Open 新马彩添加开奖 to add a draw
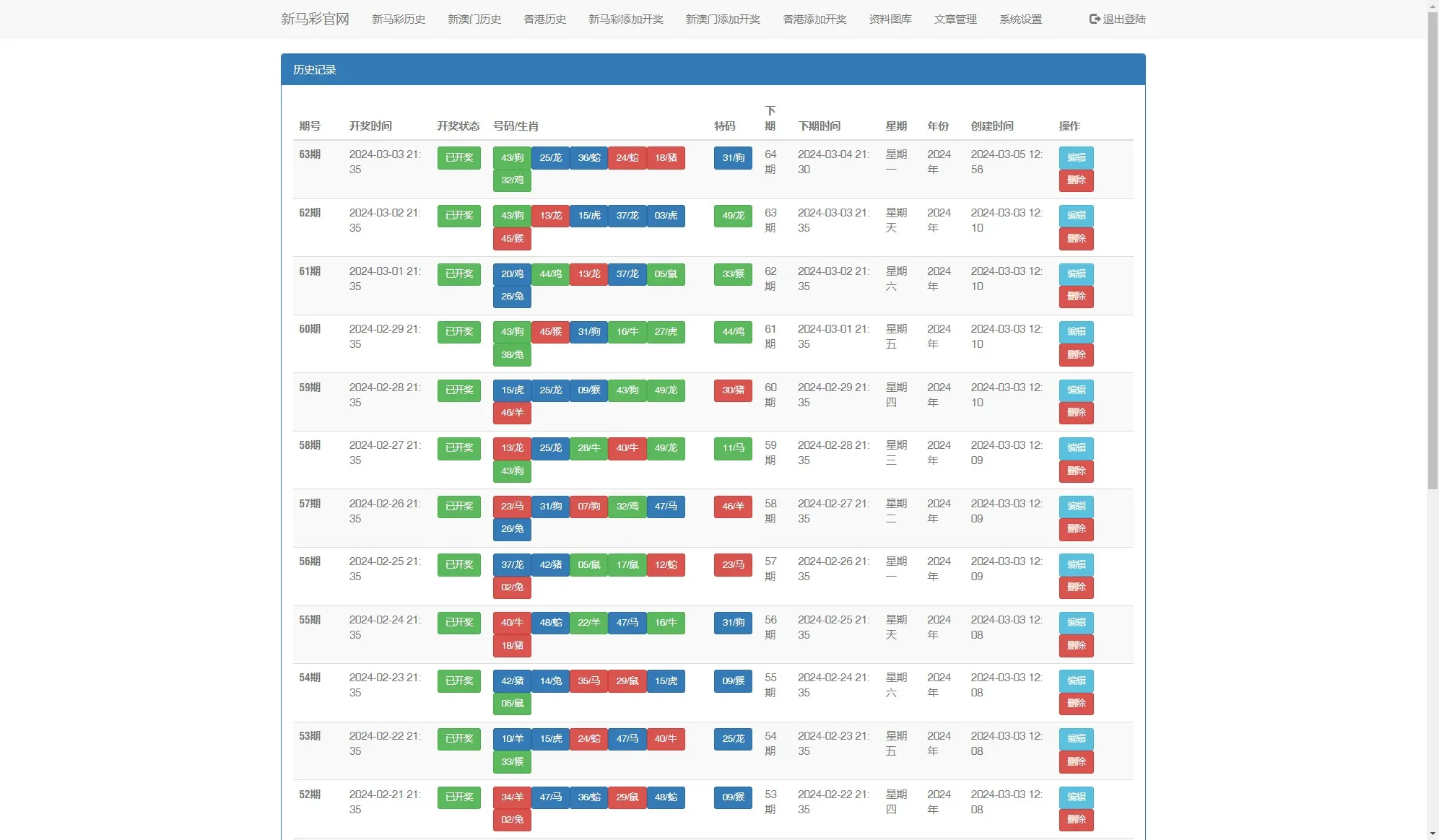Image resolution: width=1439 pixels, height=840 pixels. [x=625, y=19]
